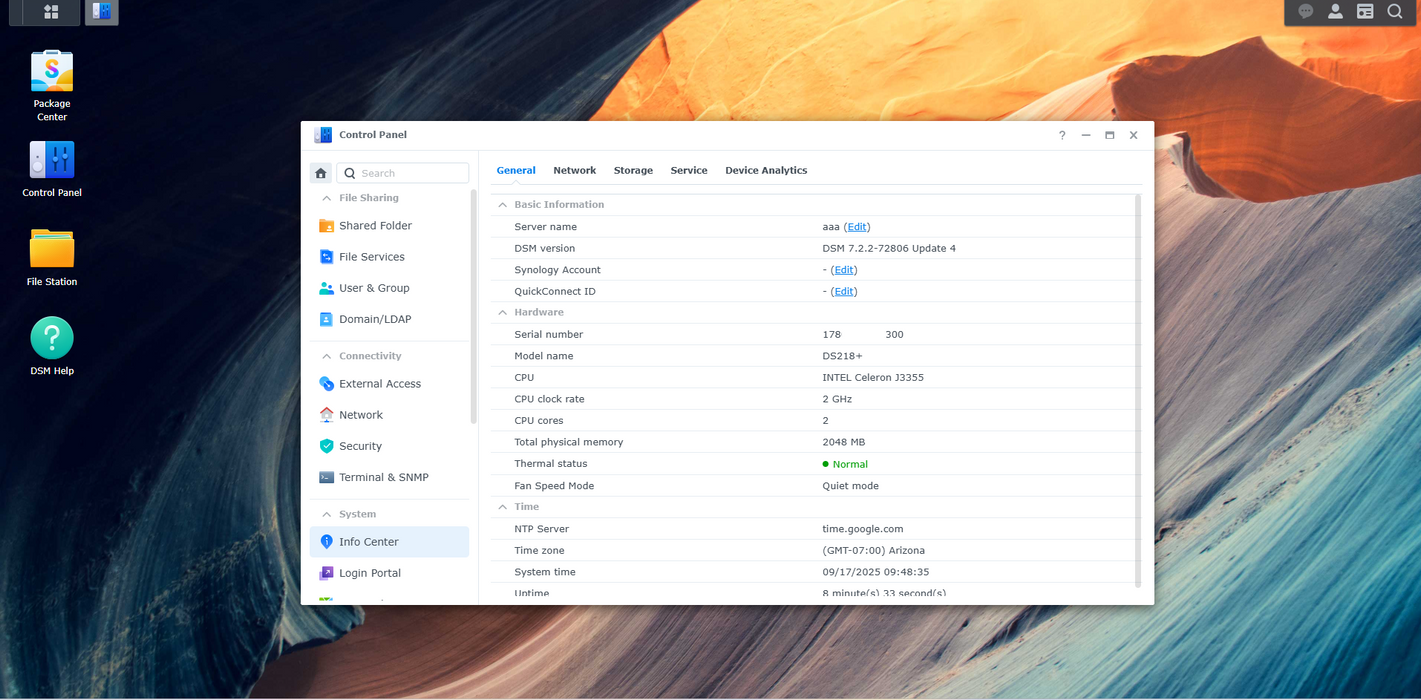
Task: Minimize the Control Panel window
Action: tap(1086, 135)
